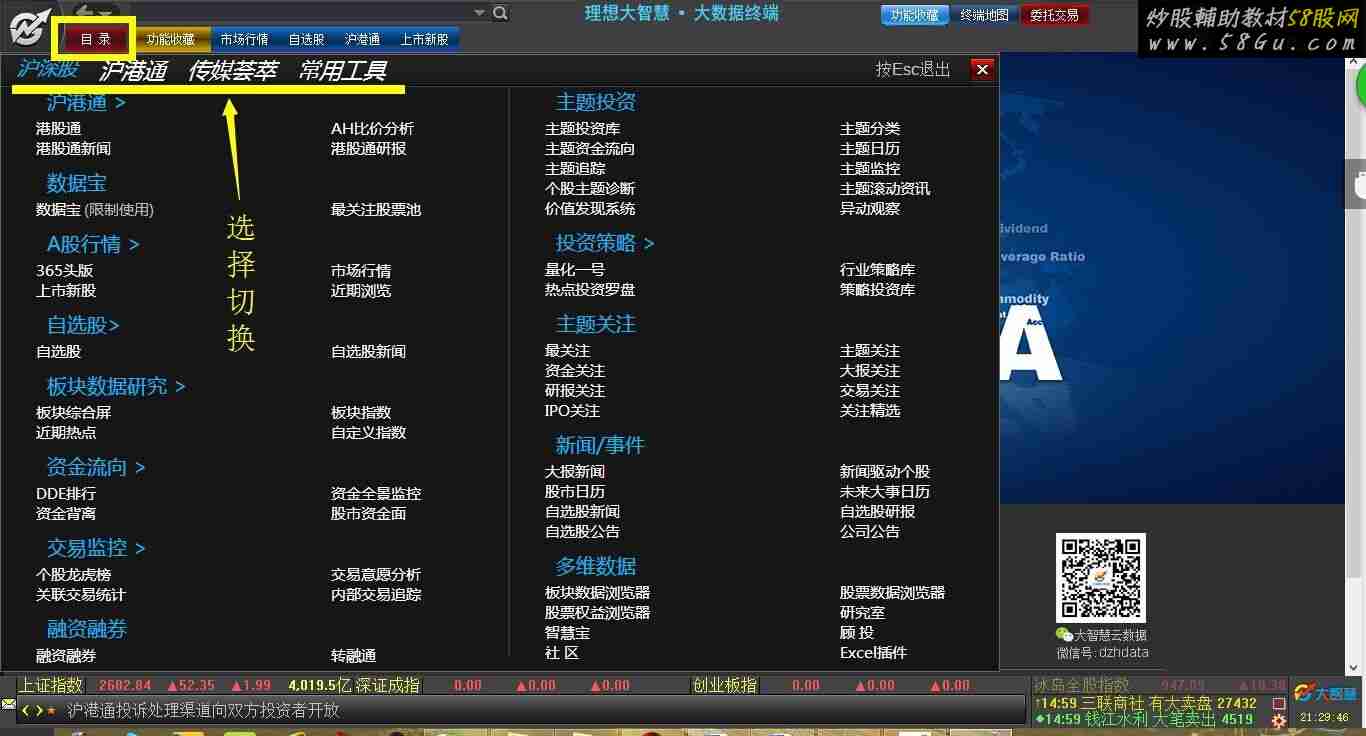This screenshot has height=736, width=1366.
Task: Open 近期浏览
Action: tap(361, 291)
